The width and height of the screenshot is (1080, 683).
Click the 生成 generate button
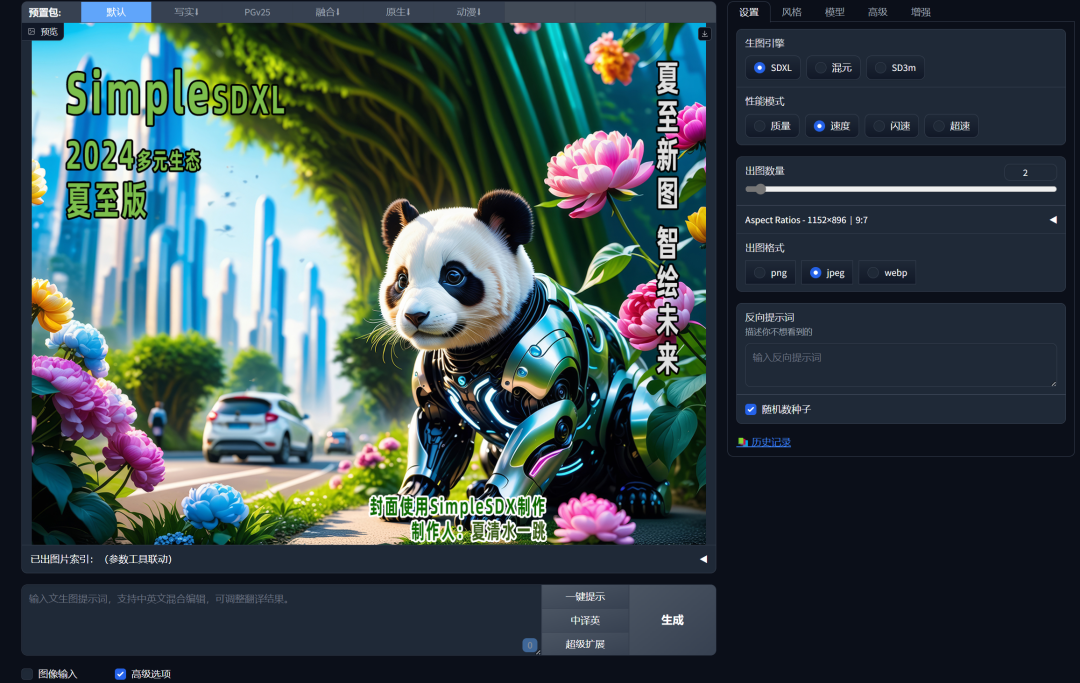(x=672, y=620)
